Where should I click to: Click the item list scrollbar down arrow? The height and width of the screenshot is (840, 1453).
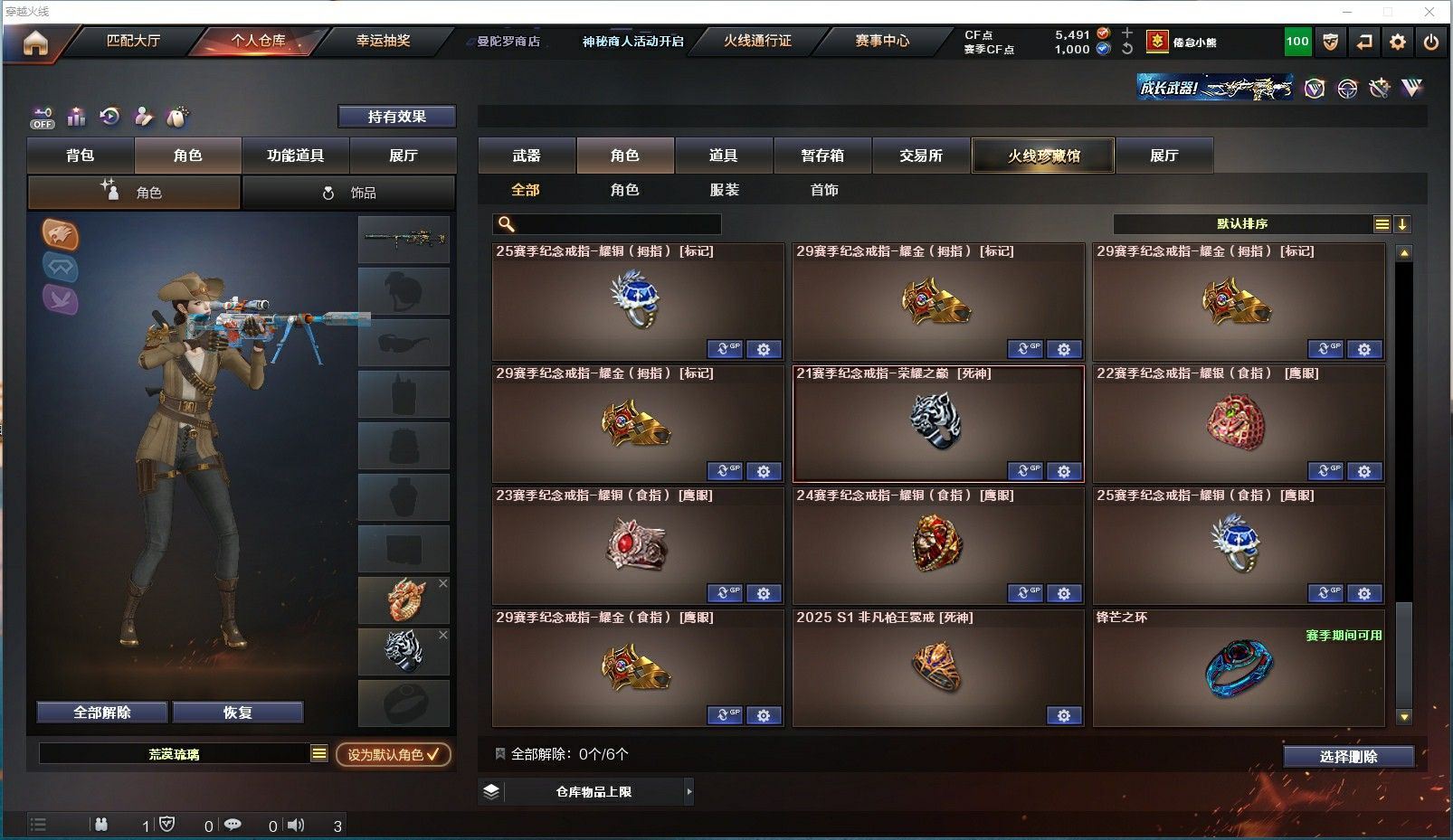point(1404,717)
